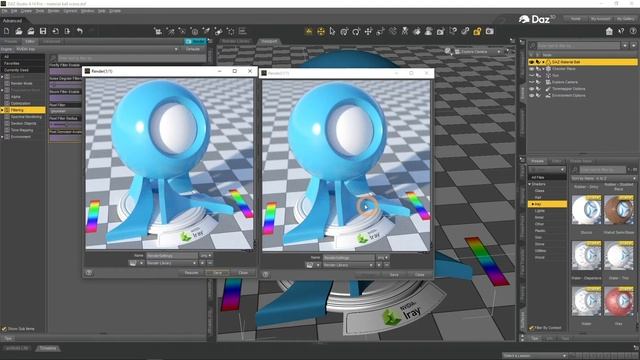Toggle the Show Sub Items checkbox

click(4, 329)
